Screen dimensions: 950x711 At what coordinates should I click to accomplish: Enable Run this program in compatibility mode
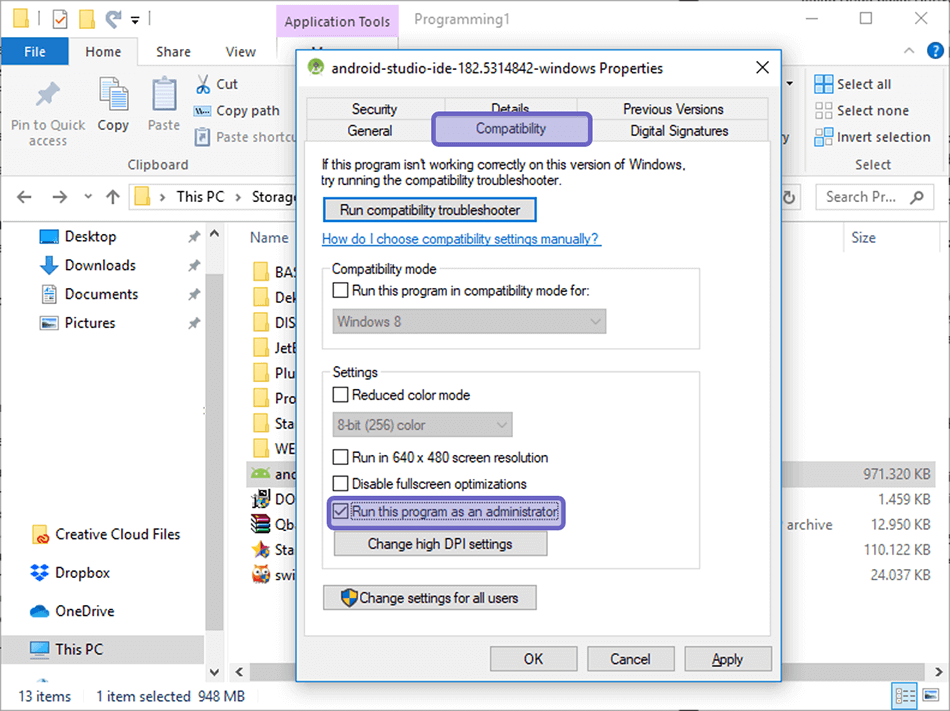[x=340, y=291]
